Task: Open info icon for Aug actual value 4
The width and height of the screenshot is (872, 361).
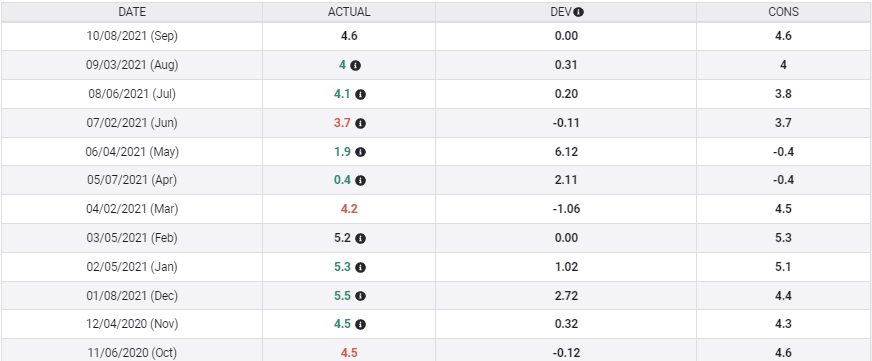Action: 355,65
